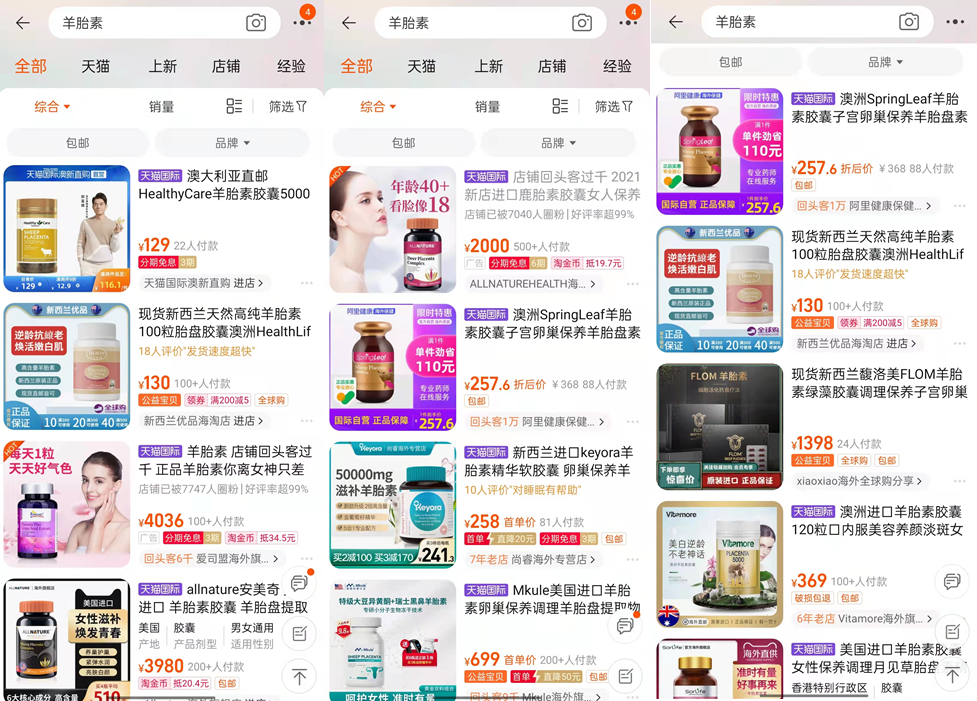Open 筛选 filter in left screen
Image resolution: width=977 pixels, height=701 pixels.
pos(288,107)
